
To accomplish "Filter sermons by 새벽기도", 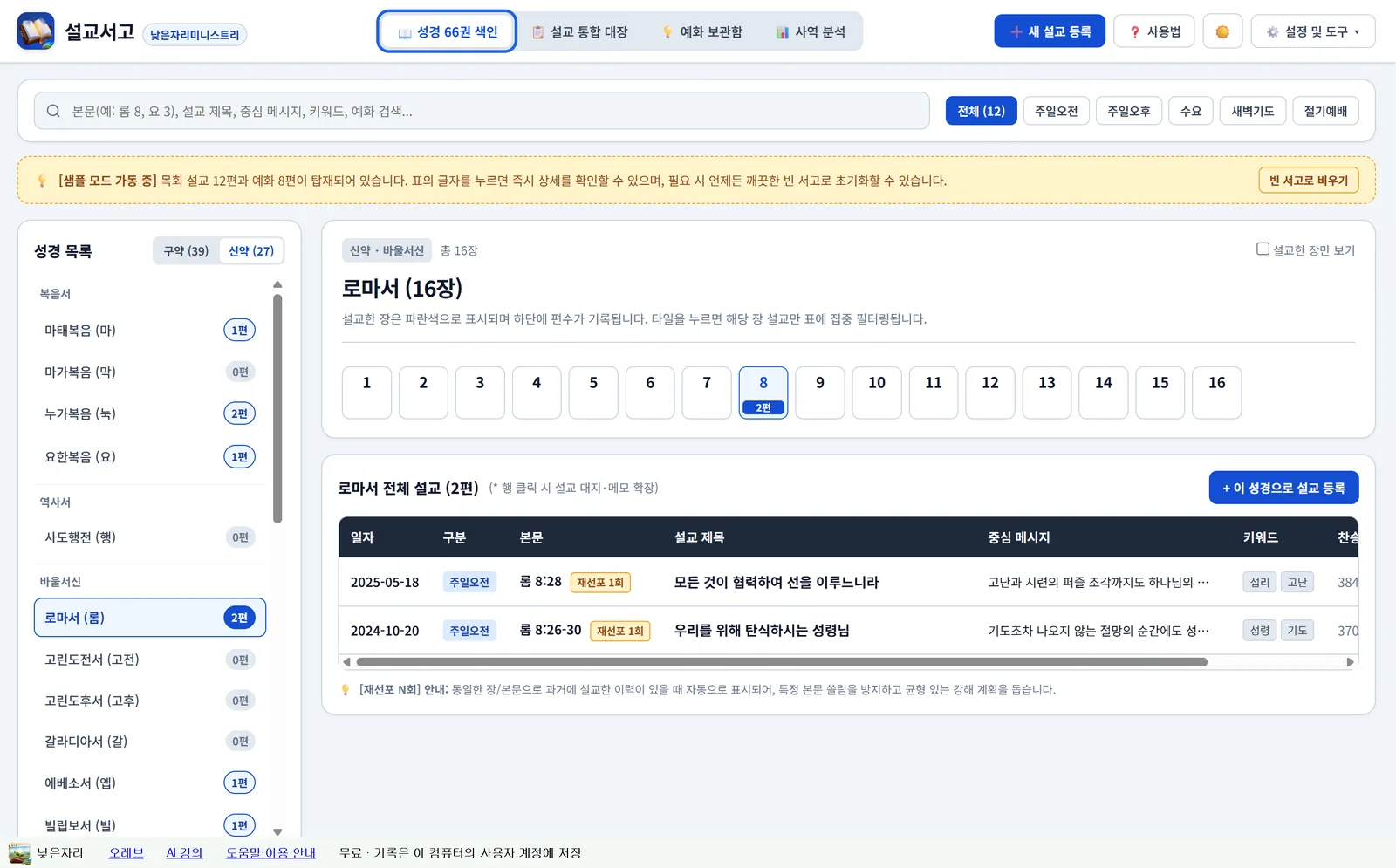I will tap(1252, 111).
